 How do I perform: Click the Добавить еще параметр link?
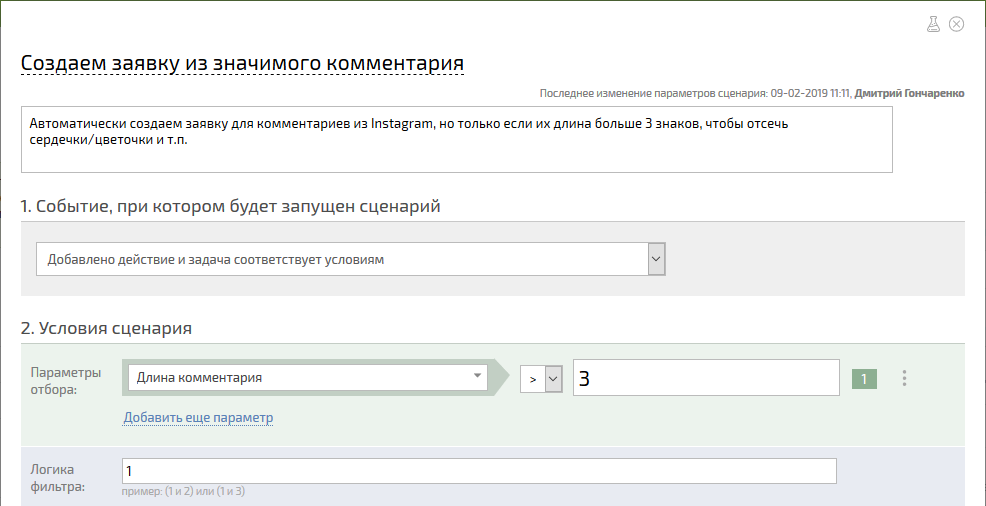(x=198, y=417)
